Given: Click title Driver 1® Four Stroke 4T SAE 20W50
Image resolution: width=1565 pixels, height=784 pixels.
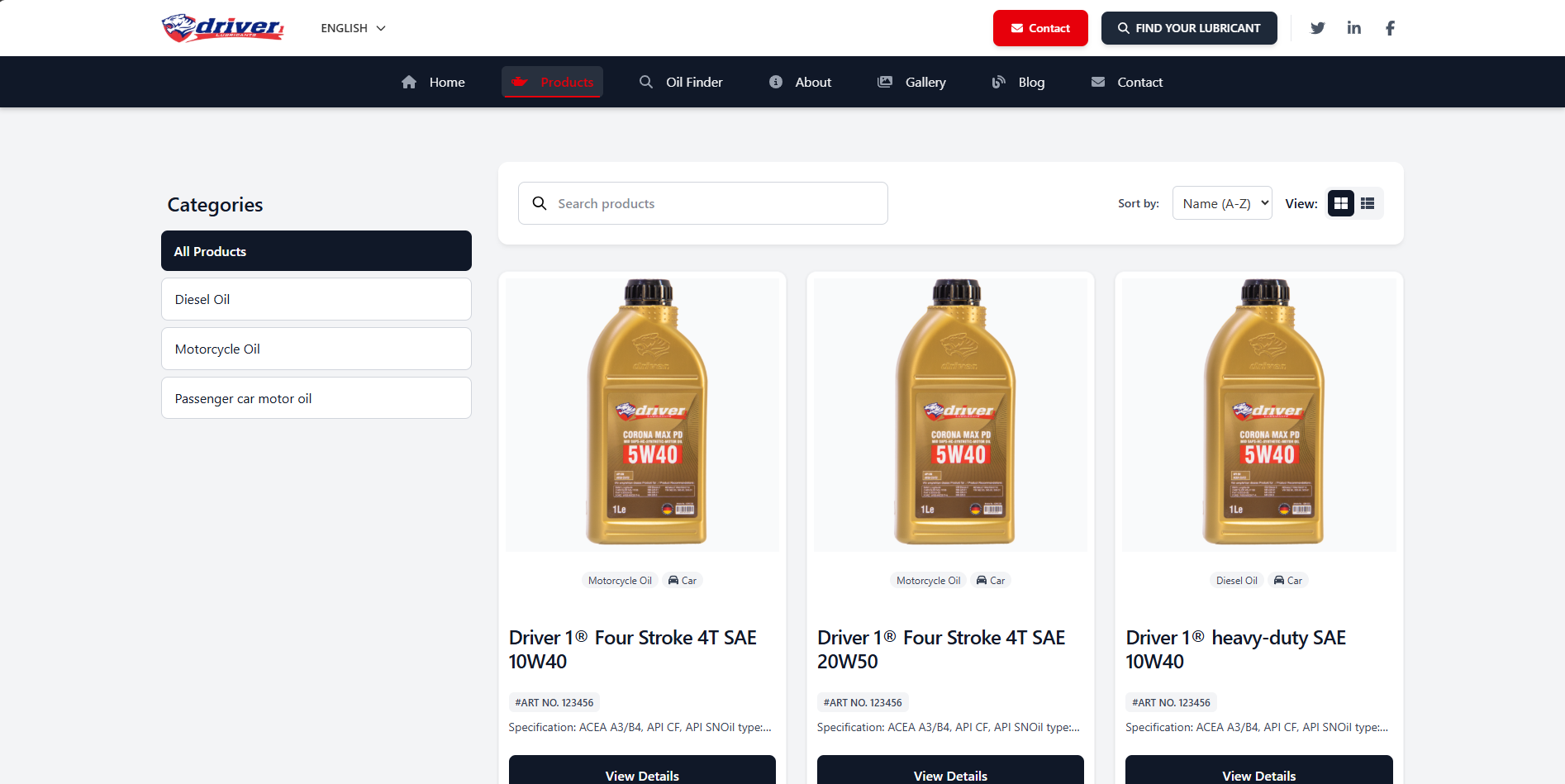Looking at the screenshot, I should click(941, 649).
